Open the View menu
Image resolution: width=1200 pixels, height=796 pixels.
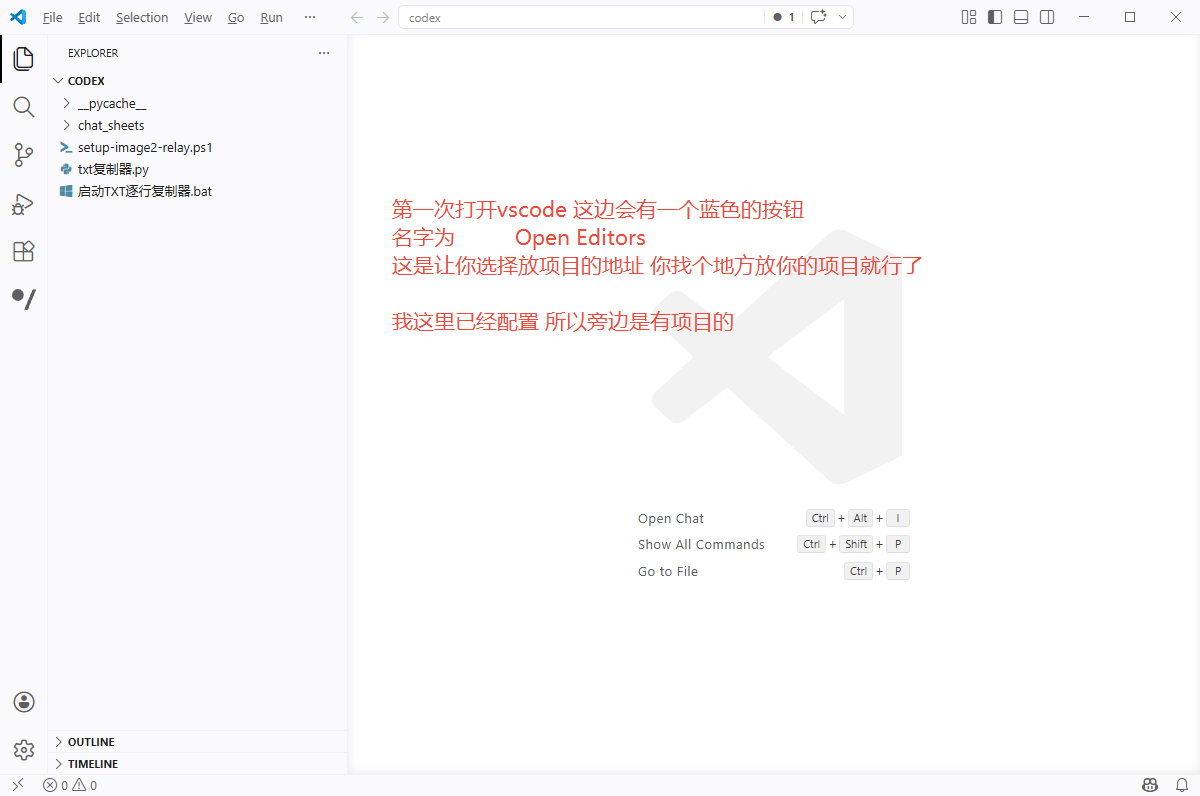click(x=198, y=17)
